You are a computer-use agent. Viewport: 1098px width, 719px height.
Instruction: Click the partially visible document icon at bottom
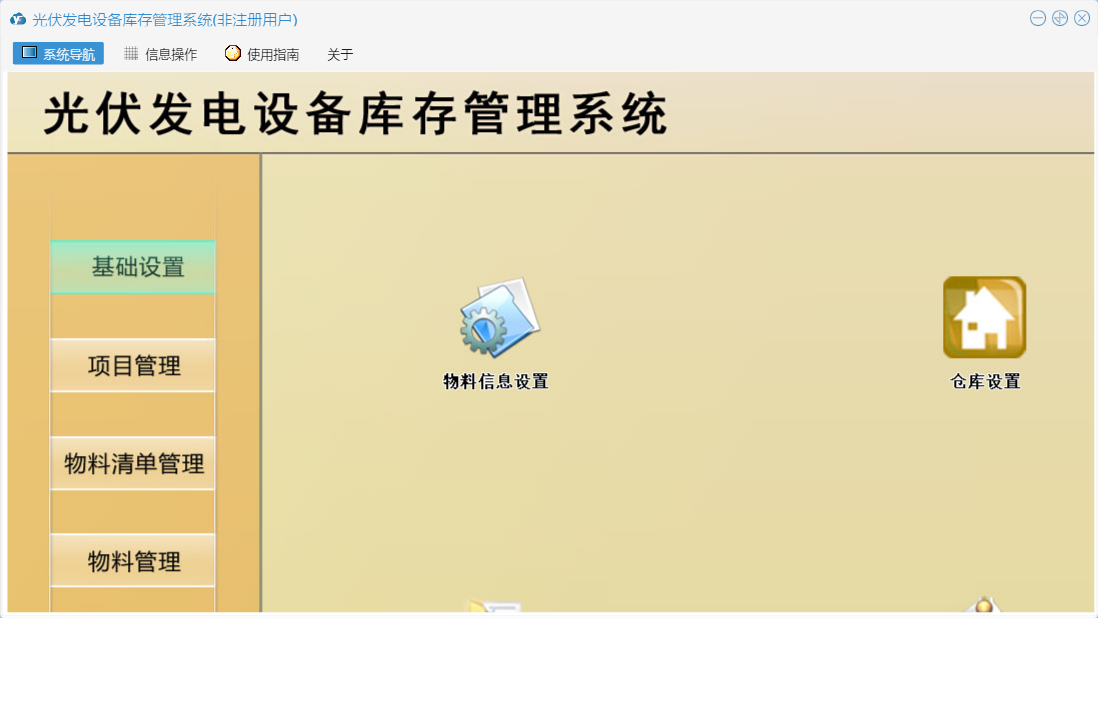pos(495,605)
